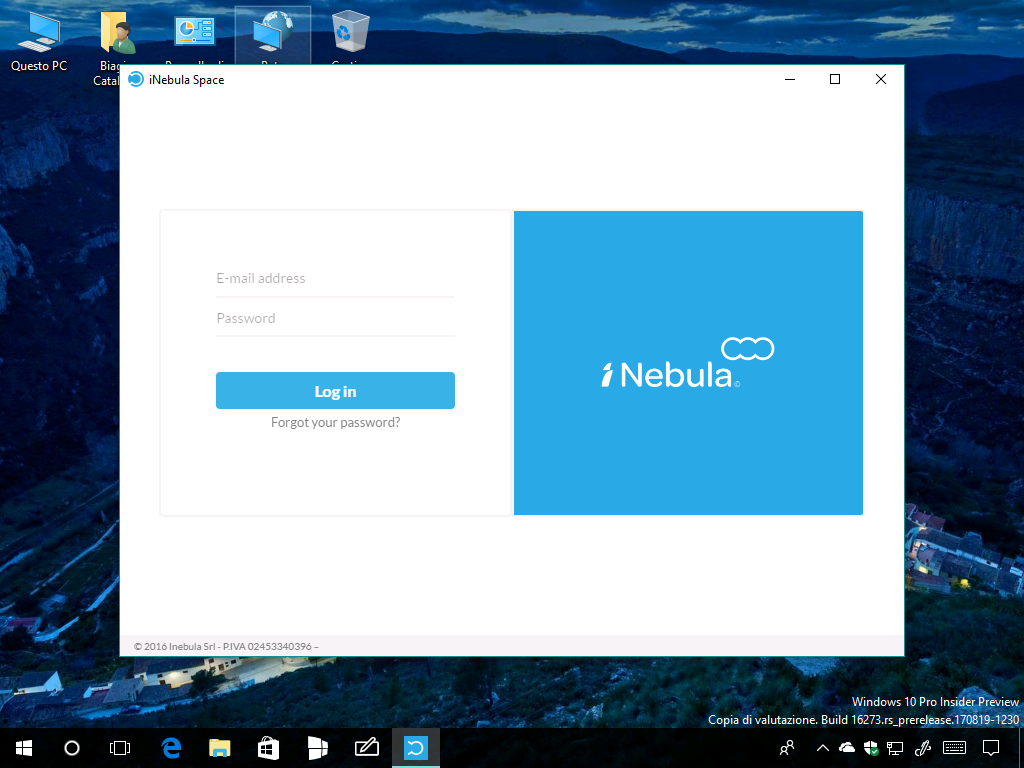Open Microsoft Store from taskbar
Image resolution: width=1024 pixels, height=768 pixels.
click(268, 748)
